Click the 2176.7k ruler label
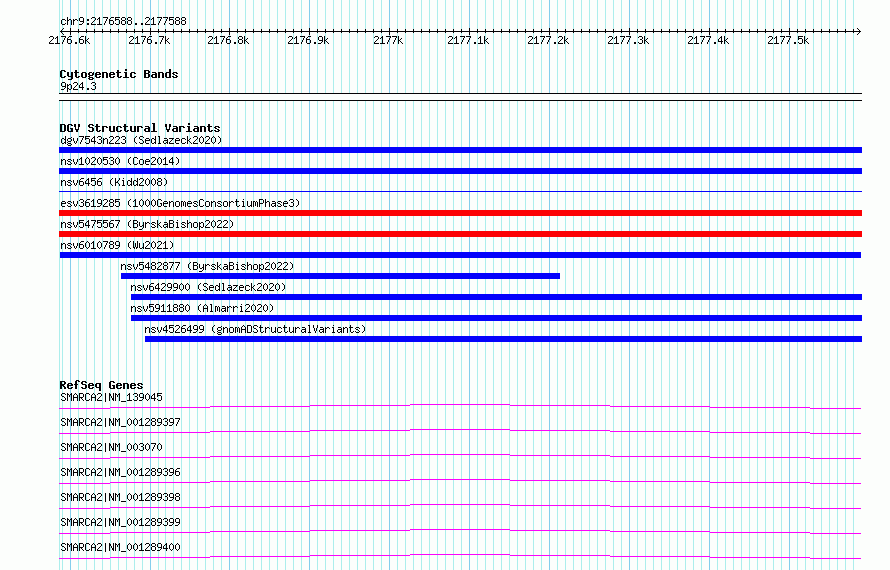Screen dimensions: 890x570 click(149, 40)
